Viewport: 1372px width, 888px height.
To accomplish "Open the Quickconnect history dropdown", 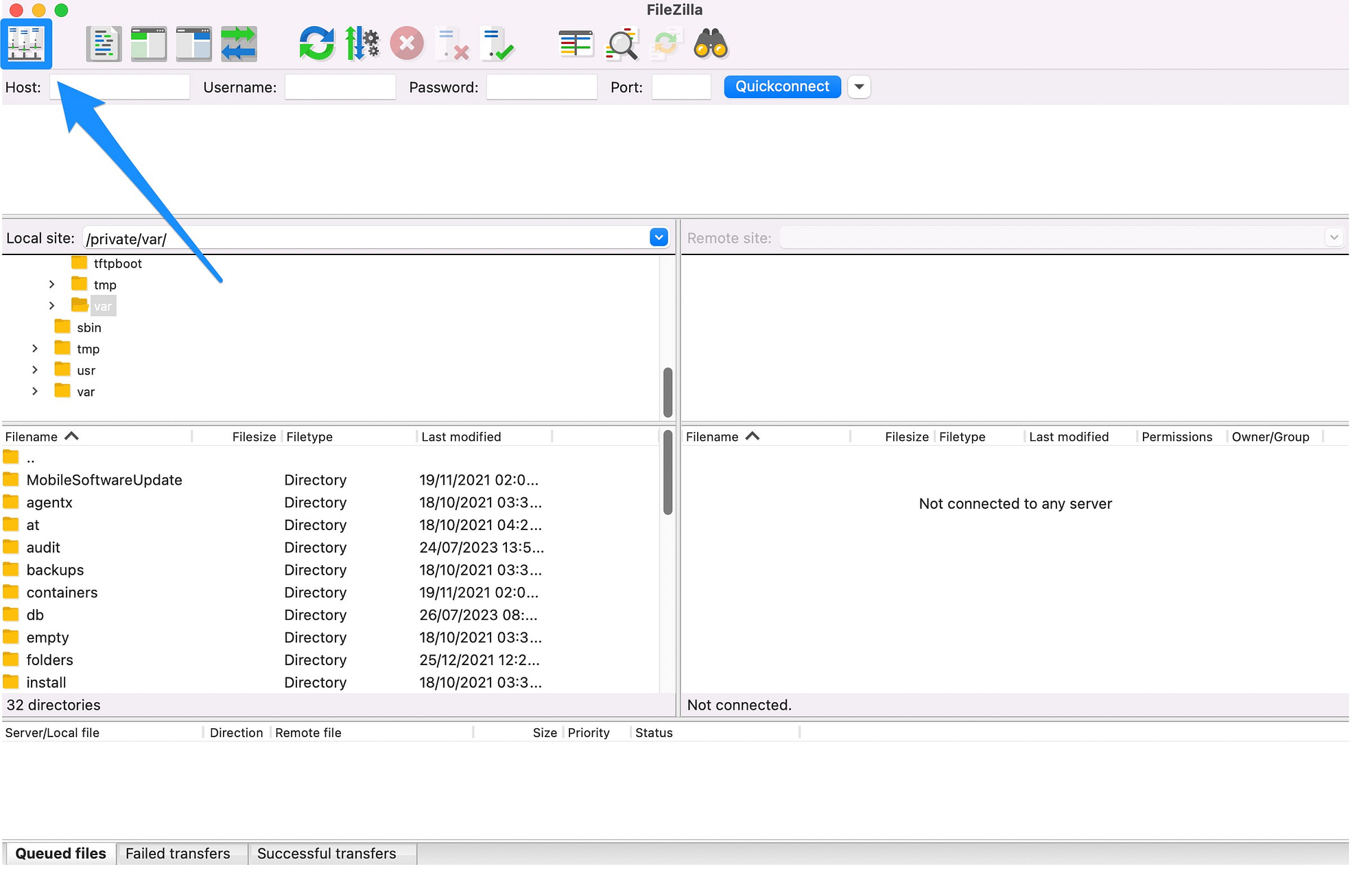I will tap(858, 86).
